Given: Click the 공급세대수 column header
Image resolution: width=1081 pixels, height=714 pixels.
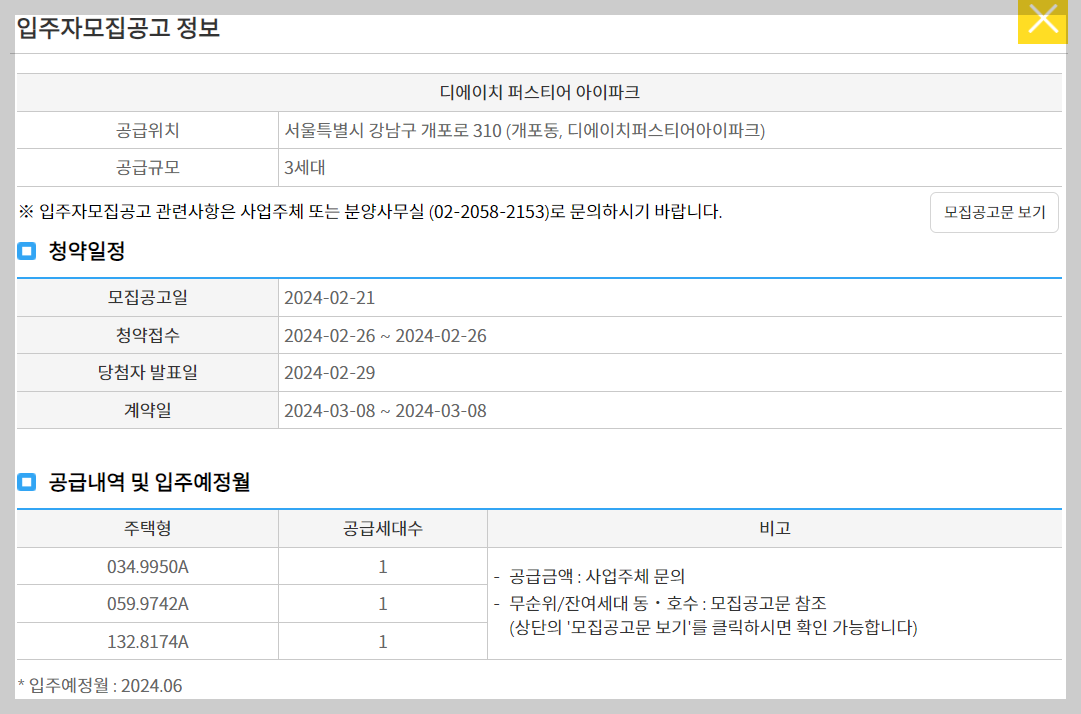Looking at the screenshot, I should (x=383, y=529).
